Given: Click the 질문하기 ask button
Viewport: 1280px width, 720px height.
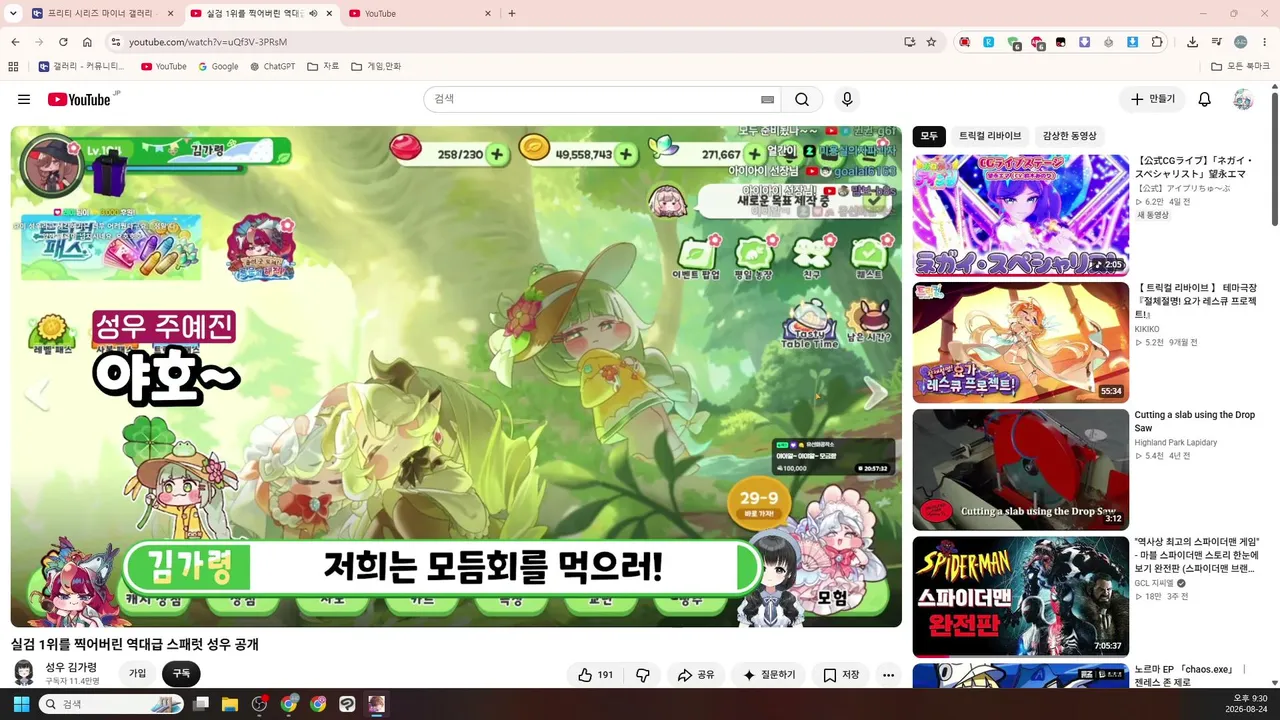Looking at the screenshot, I should point(769,675).
